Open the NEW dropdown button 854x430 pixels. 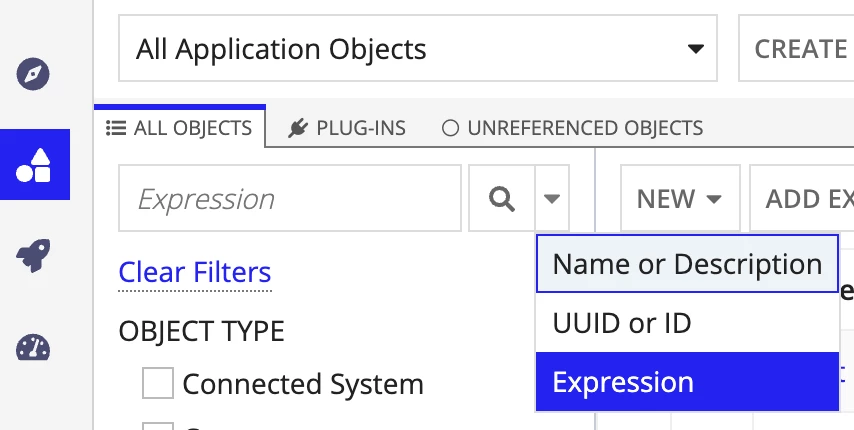pyautogui.click(x=680, y=199)
